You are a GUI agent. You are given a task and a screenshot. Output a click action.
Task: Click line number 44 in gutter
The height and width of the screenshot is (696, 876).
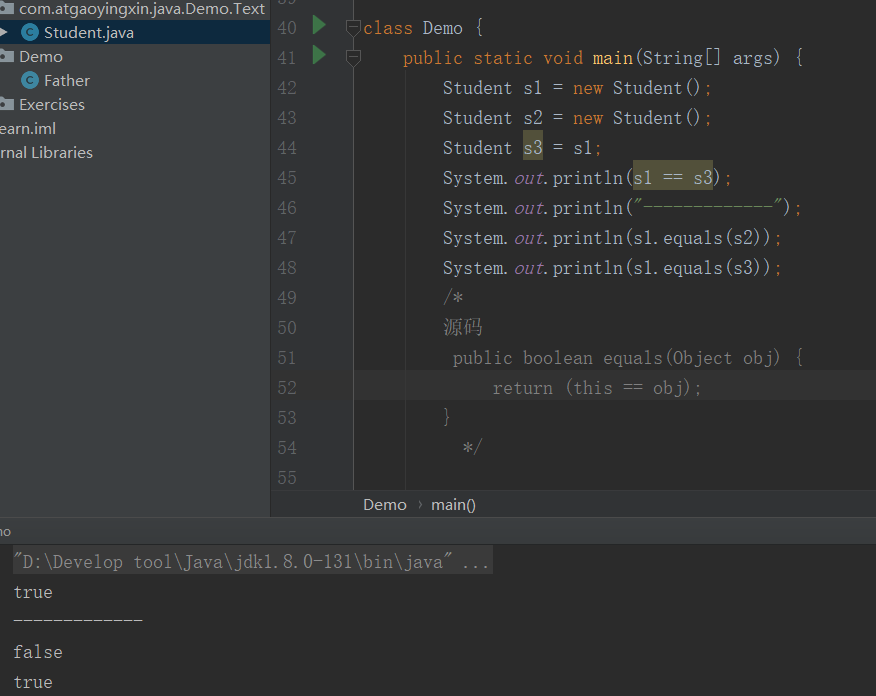[x=287, y=148]
